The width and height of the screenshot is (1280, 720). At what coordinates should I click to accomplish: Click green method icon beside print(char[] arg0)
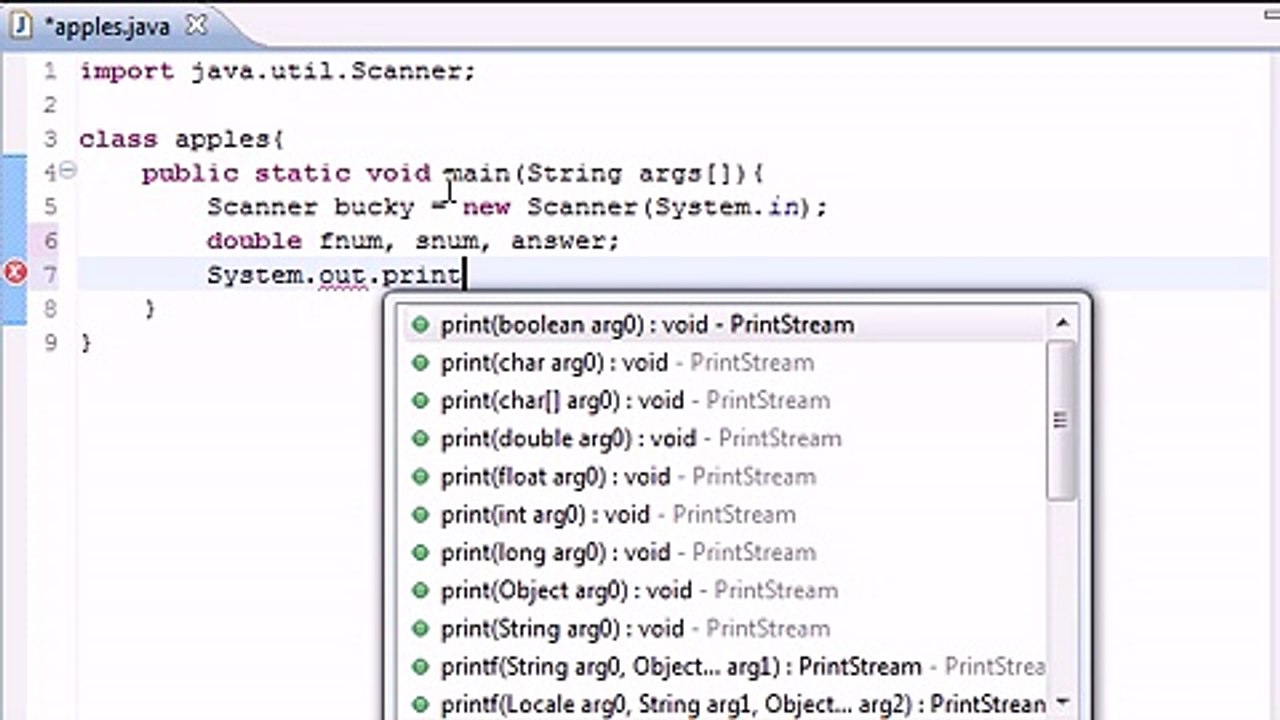420,401
